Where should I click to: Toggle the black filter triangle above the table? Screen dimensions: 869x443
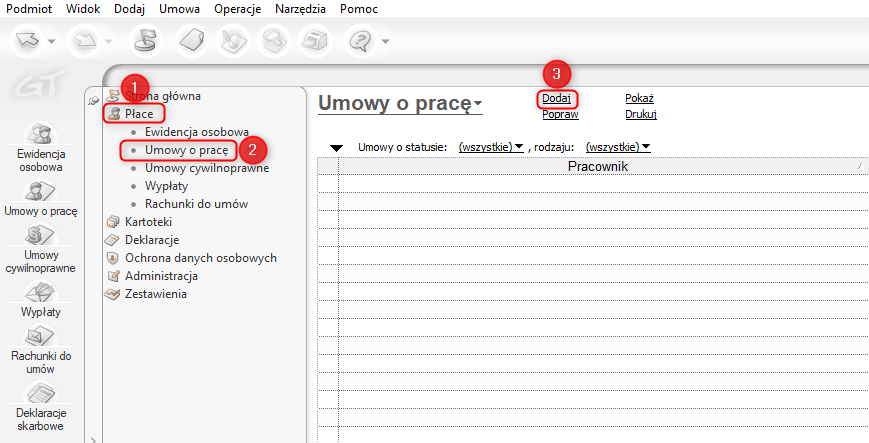click(336, 148)
